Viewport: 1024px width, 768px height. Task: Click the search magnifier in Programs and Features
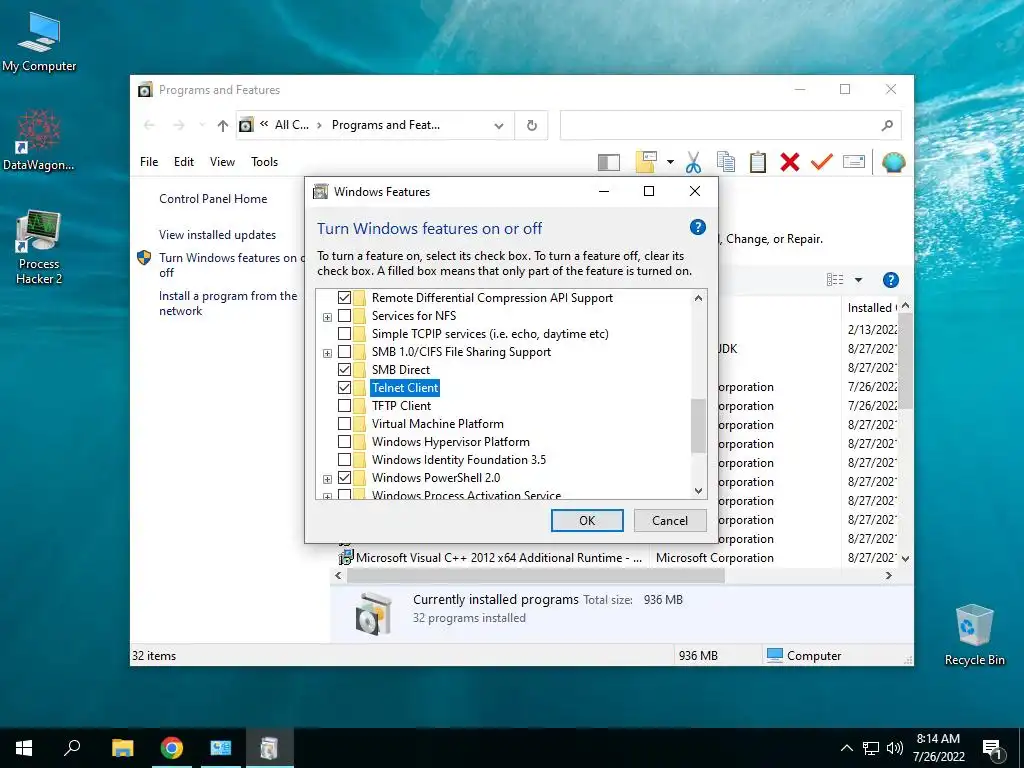pyautogui.click(x=886, y=125)
